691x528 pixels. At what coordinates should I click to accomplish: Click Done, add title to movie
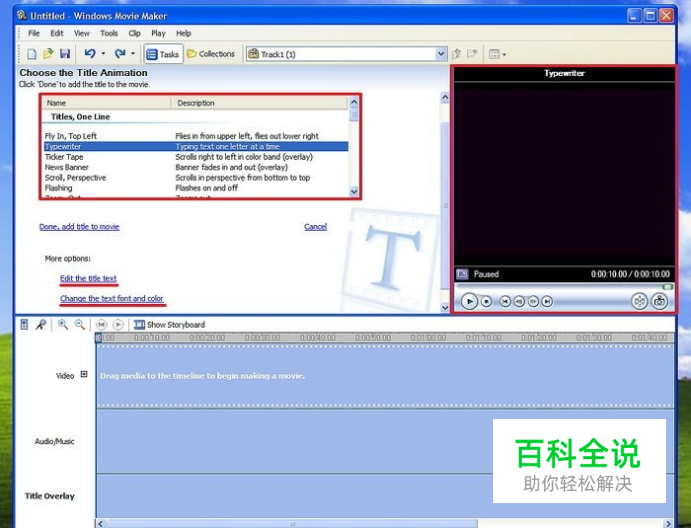[x=79, y=227]
